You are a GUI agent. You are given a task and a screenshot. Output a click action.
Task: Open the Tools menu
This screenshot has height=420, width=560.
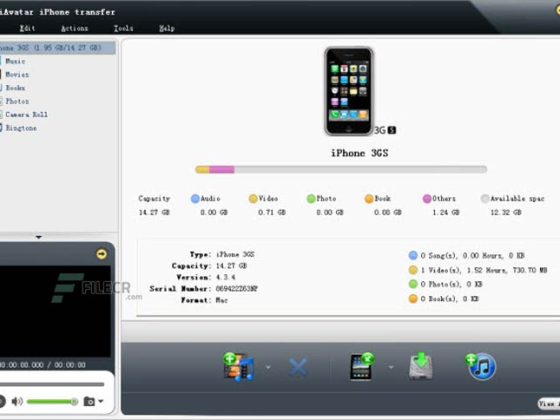click(x=123, y=28)
